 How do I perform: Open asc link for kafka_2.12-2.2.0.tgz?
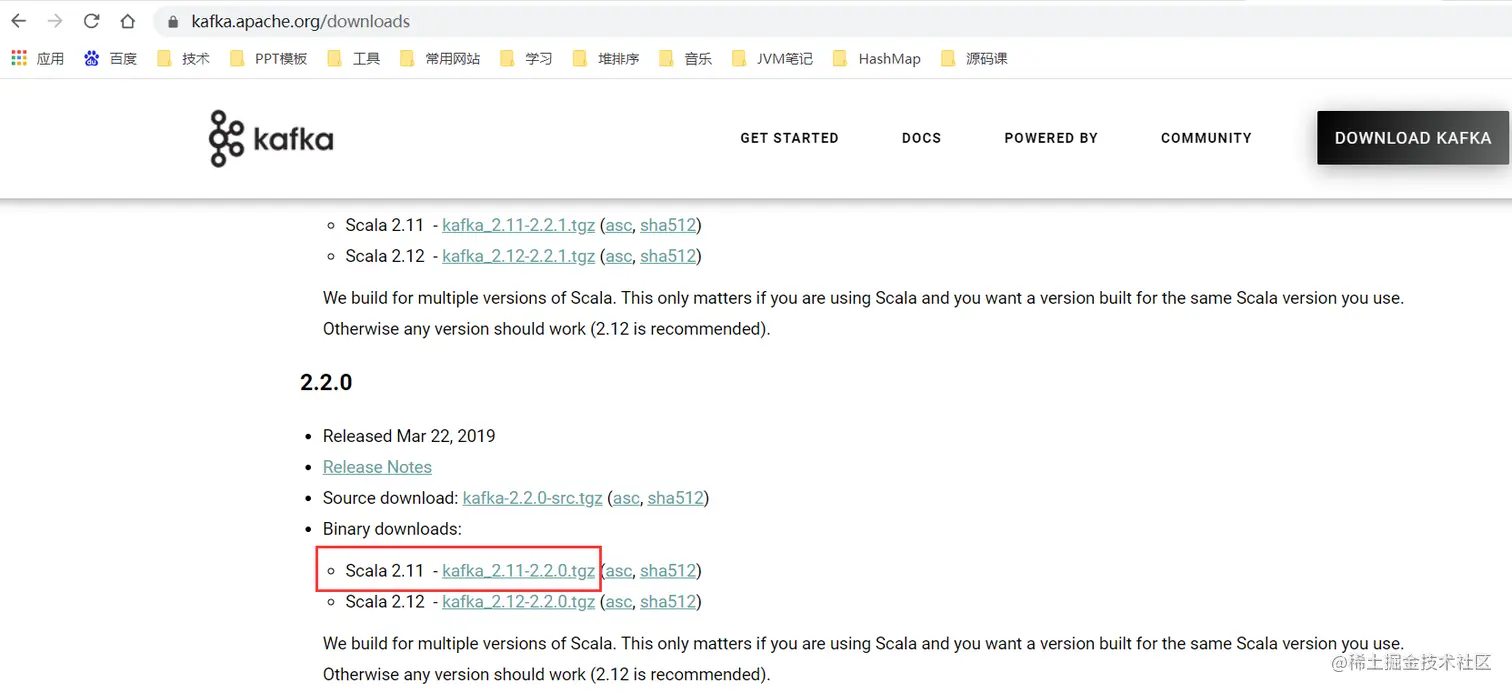[x=619, y=602]
